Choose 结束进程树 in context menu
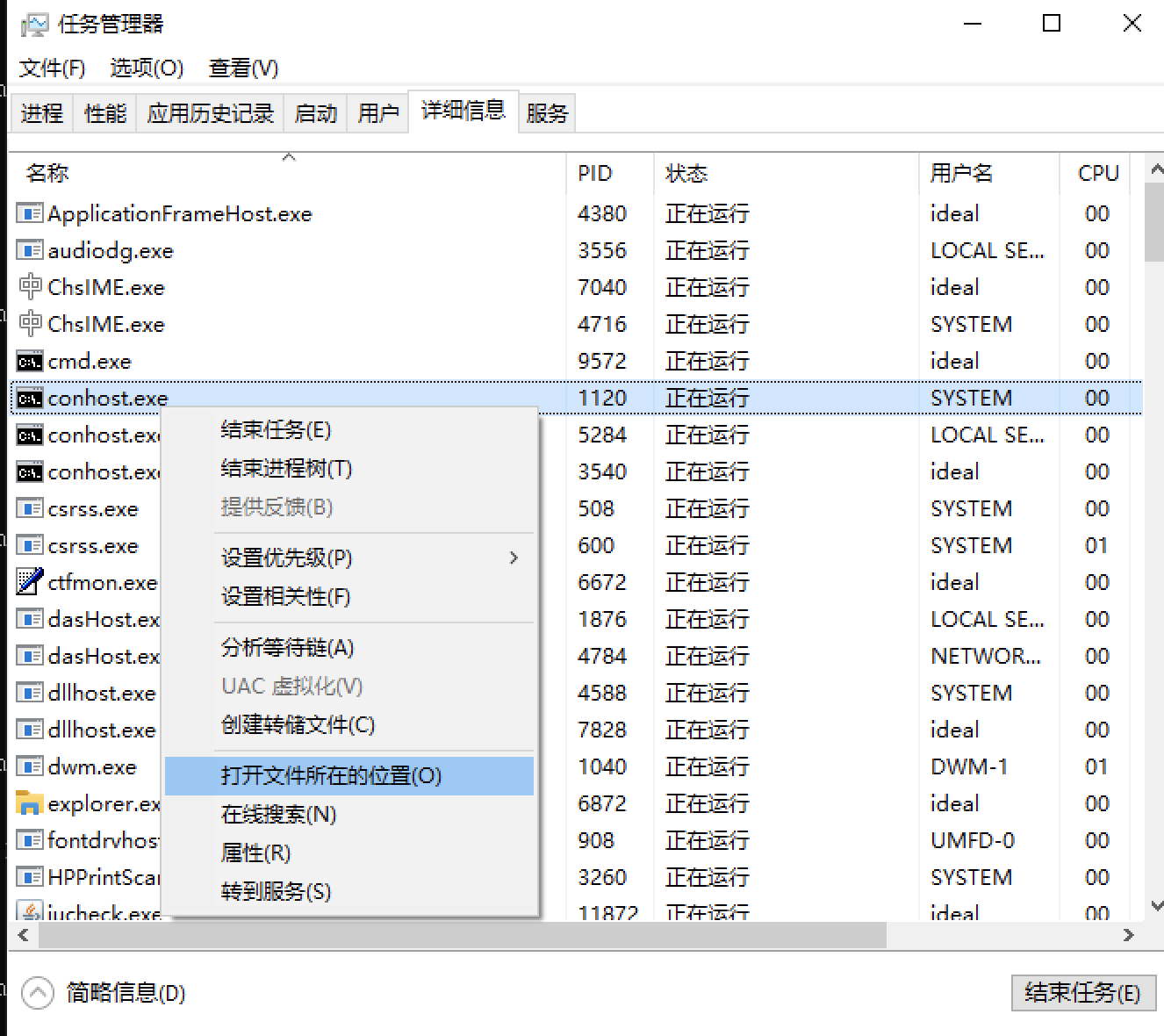1164x1036 pixels. [x=286, y=469]
